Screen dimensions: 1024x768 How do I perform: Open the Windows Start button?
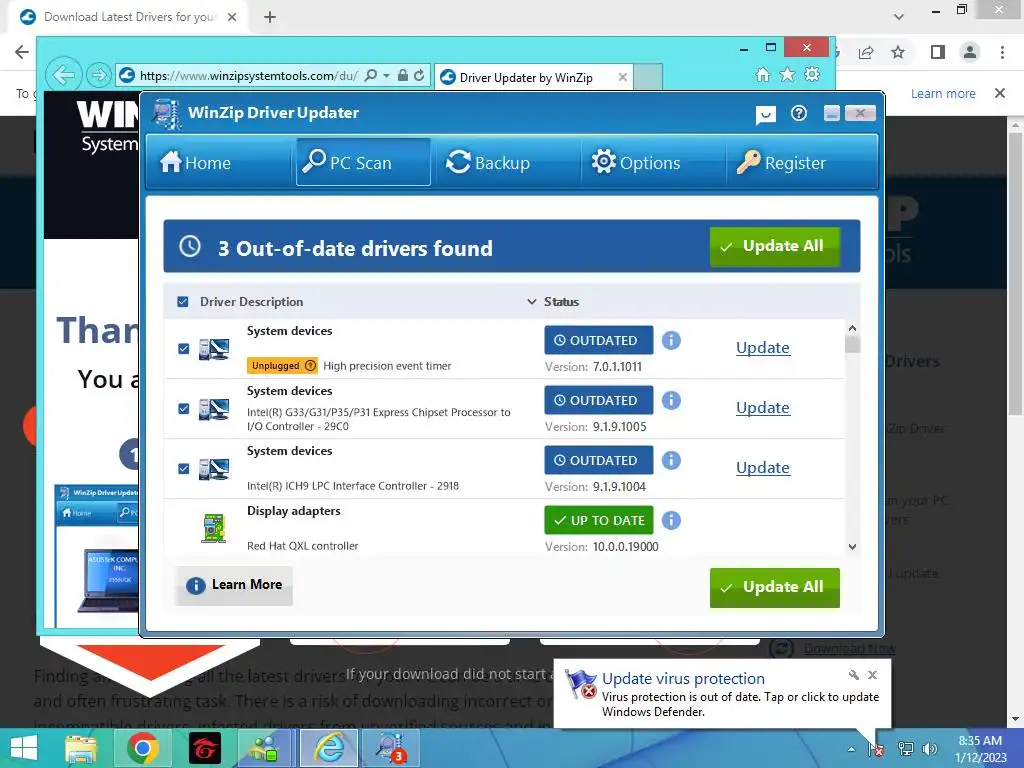[x=24, y=748]
